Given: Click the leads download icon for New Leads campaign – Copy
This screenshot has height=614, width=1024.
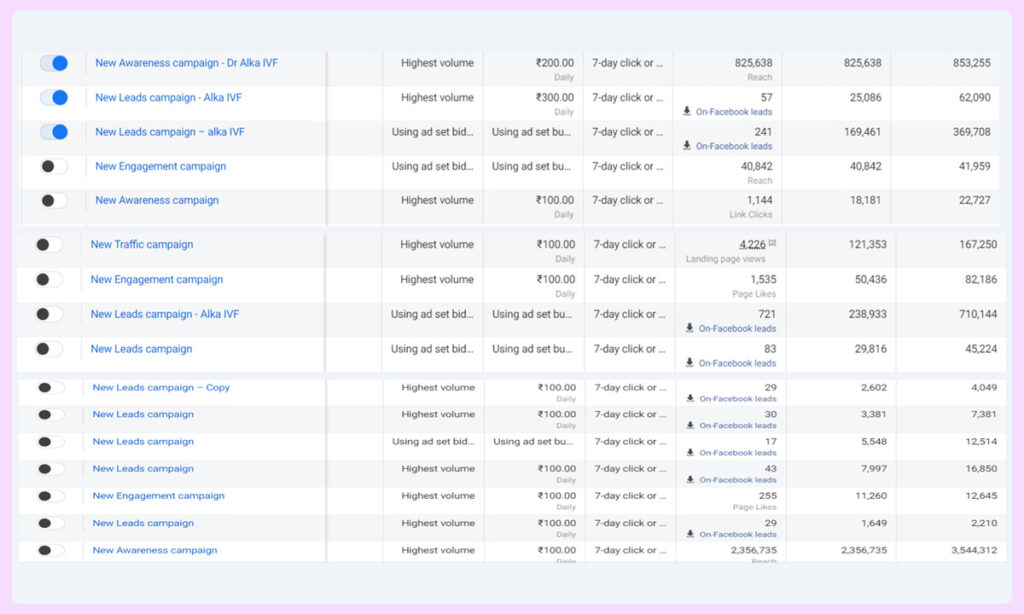Looking at the screenshot, I should click(690, 398).
